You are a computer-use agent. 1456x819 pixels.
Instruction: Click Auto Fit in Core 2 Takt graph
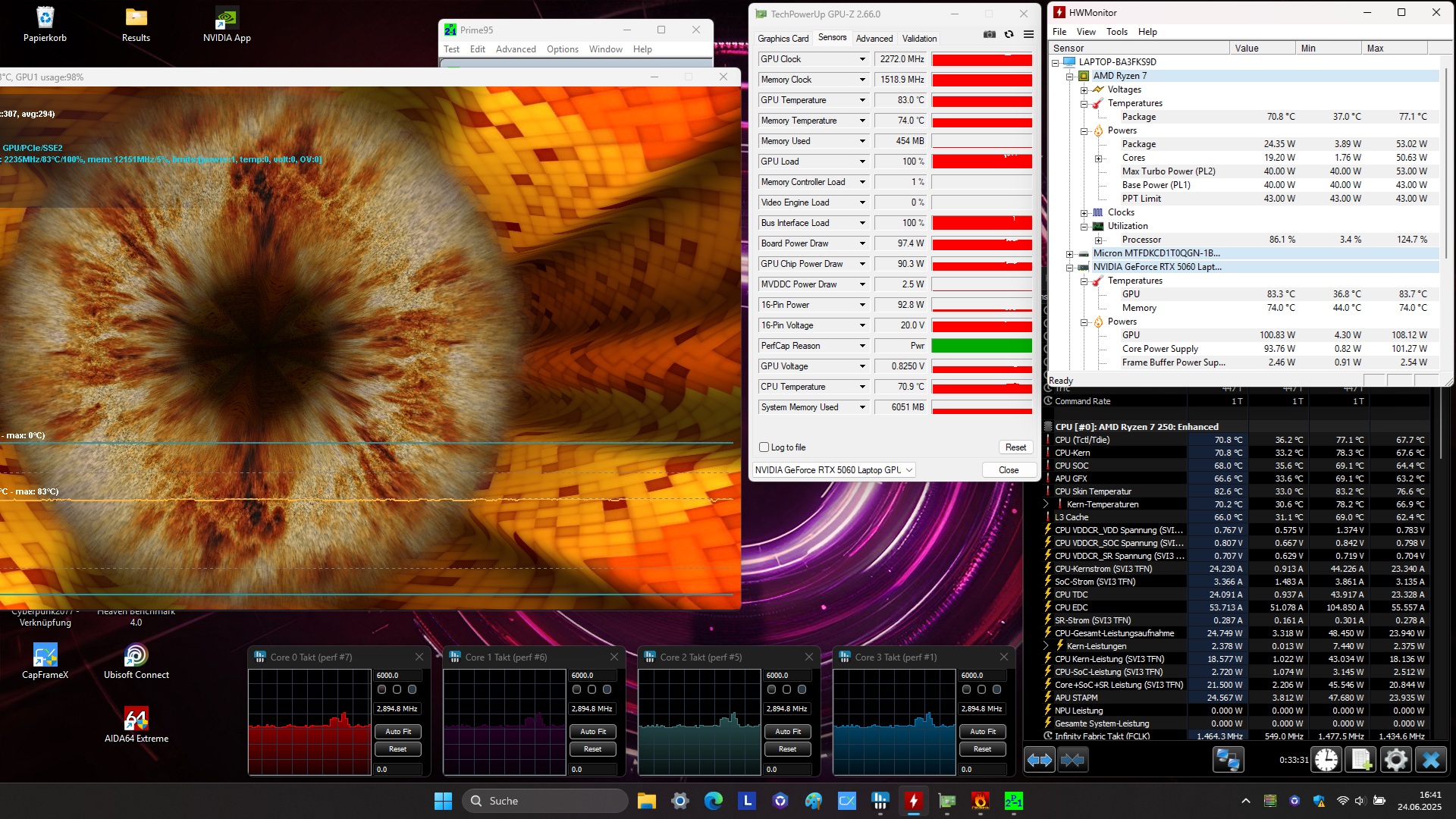787,732
